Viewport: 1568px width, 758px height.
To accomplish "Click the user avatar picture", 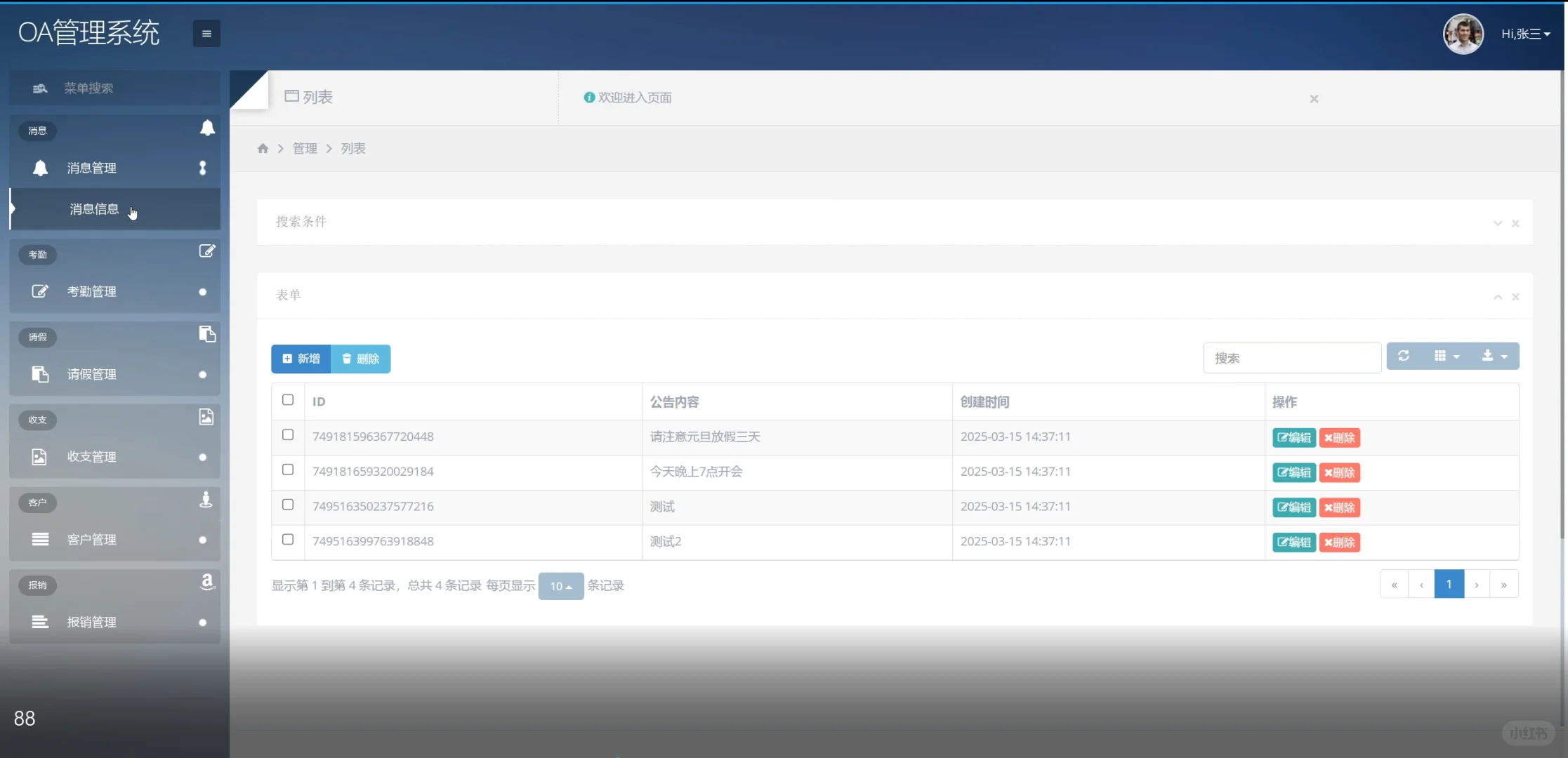I will pos(1463,34).
